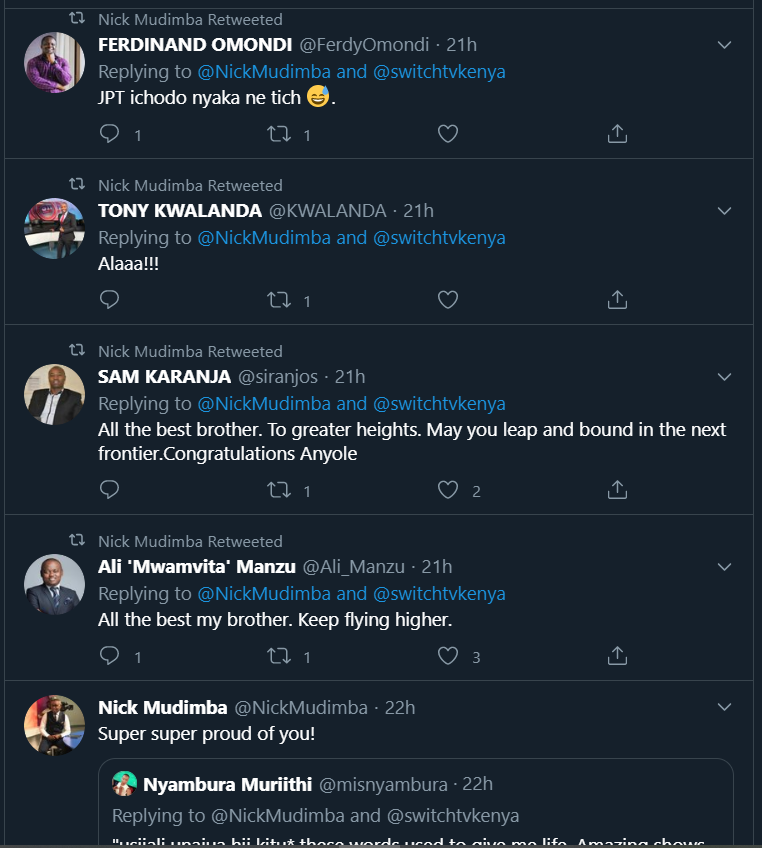The height and width of the screenshot is (848, 762).
Task: Reply to Ali Manzu's tweet
Action: click(110, 656)
